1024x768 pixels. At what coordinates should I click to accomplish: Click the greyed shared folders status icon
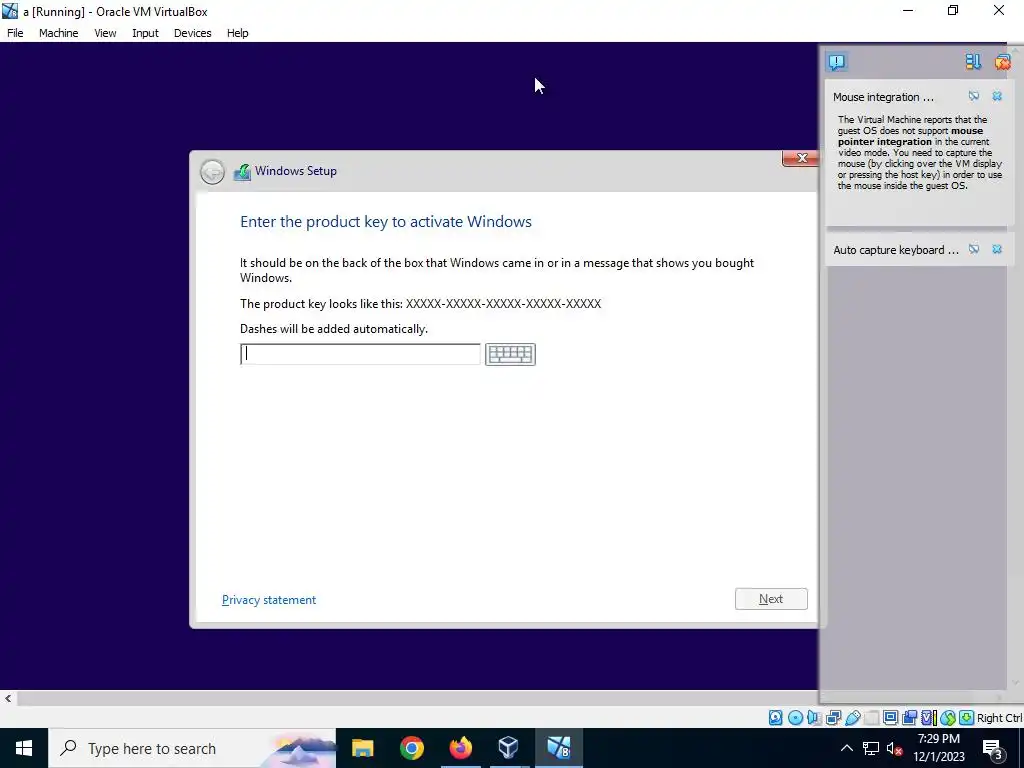point(871,718)
